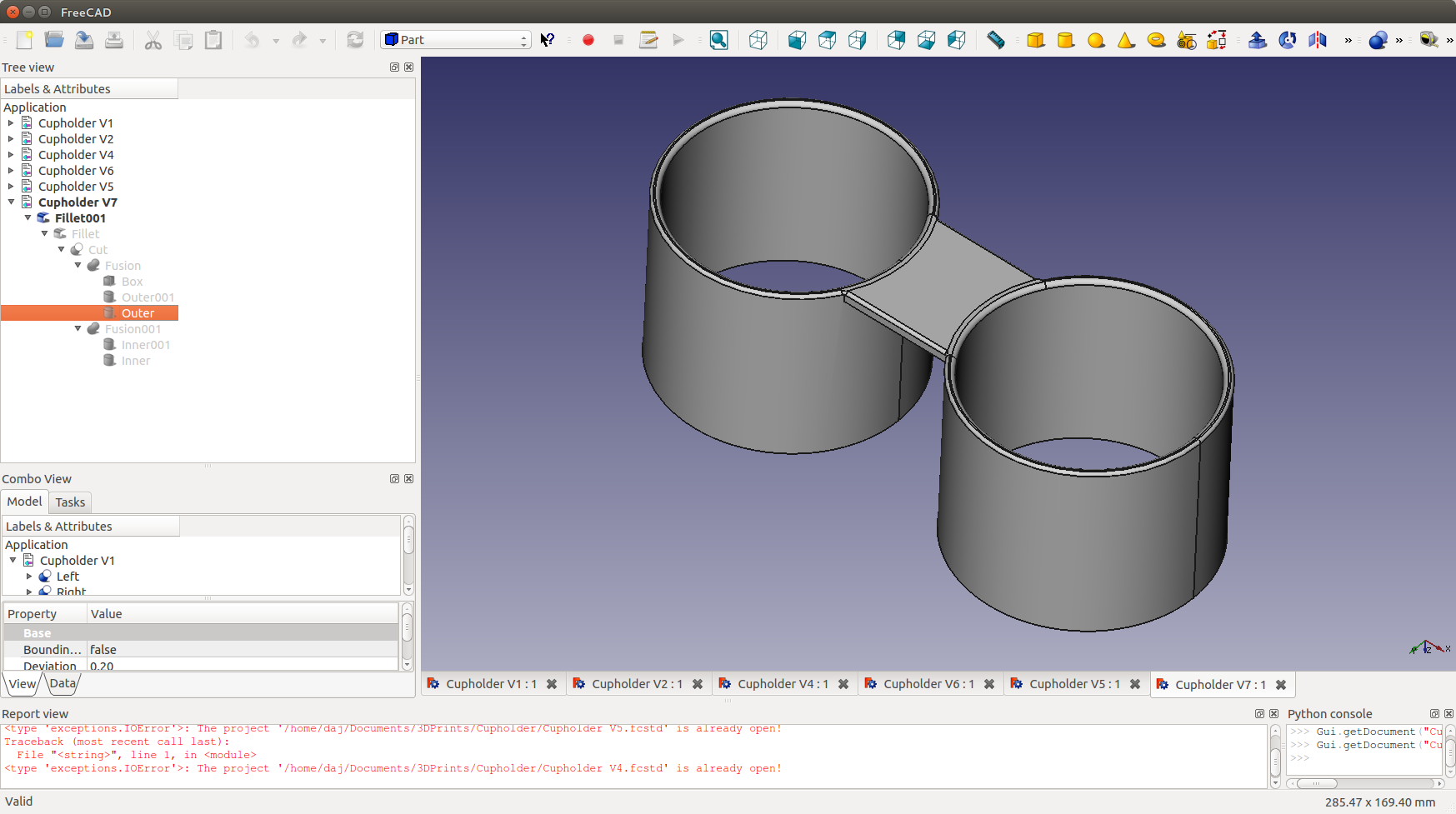Expand the Left item in Combo View
Image resolution: width=1456 pixels, height=814 pixels.
(x=29, y=577)
